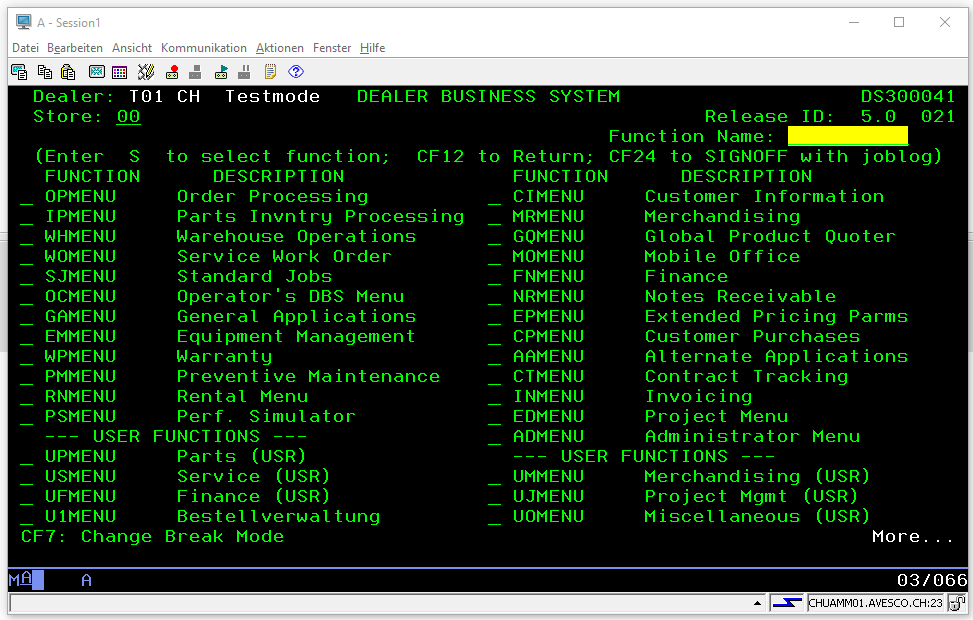The image size is (973, 620).
Task: Click the up arrow in status bar
Action: pyautogui.click(x=758, y=604)
